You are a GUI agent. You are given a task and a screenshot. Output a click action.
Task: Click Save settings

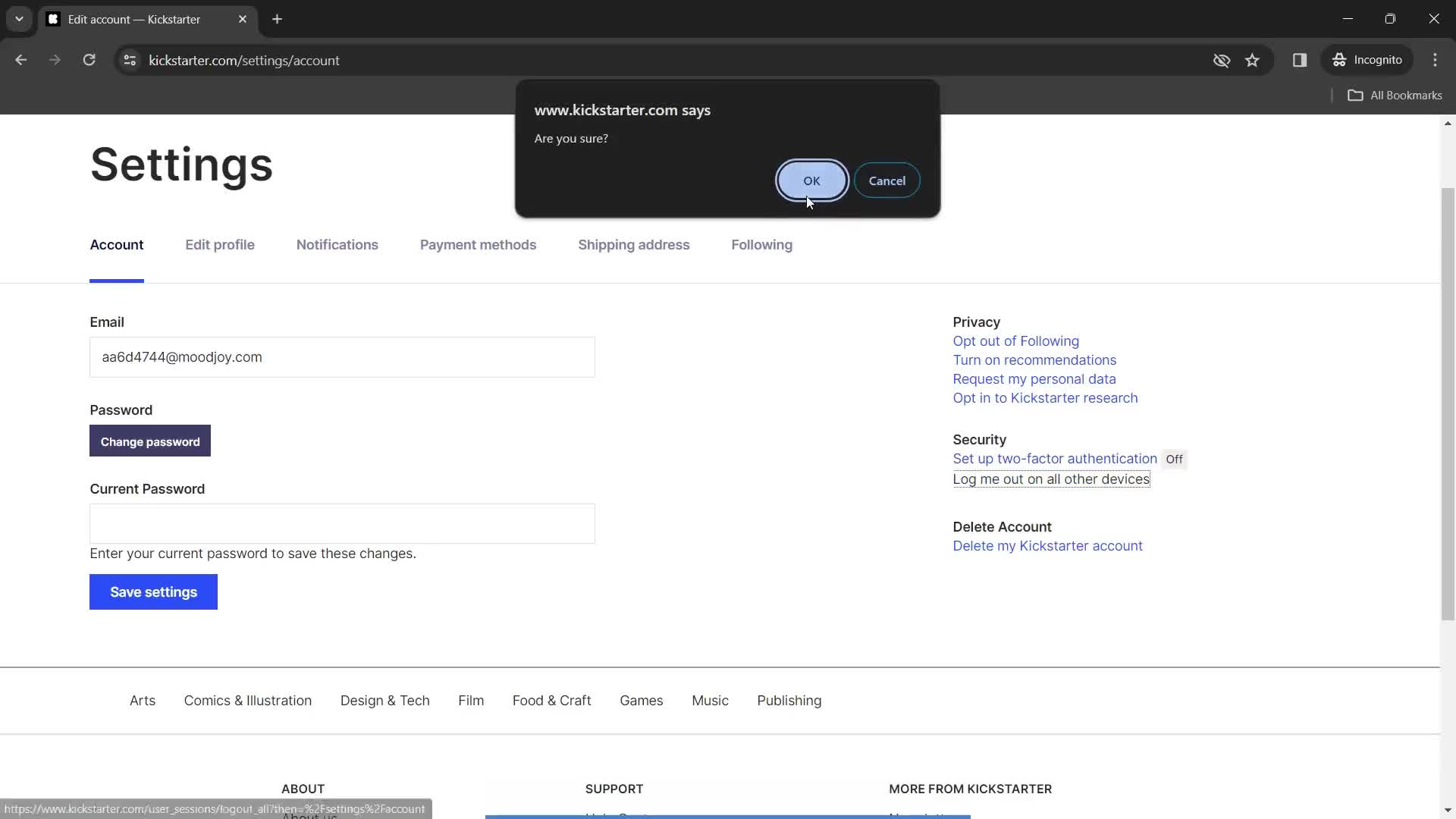click(x=153, y=592)
